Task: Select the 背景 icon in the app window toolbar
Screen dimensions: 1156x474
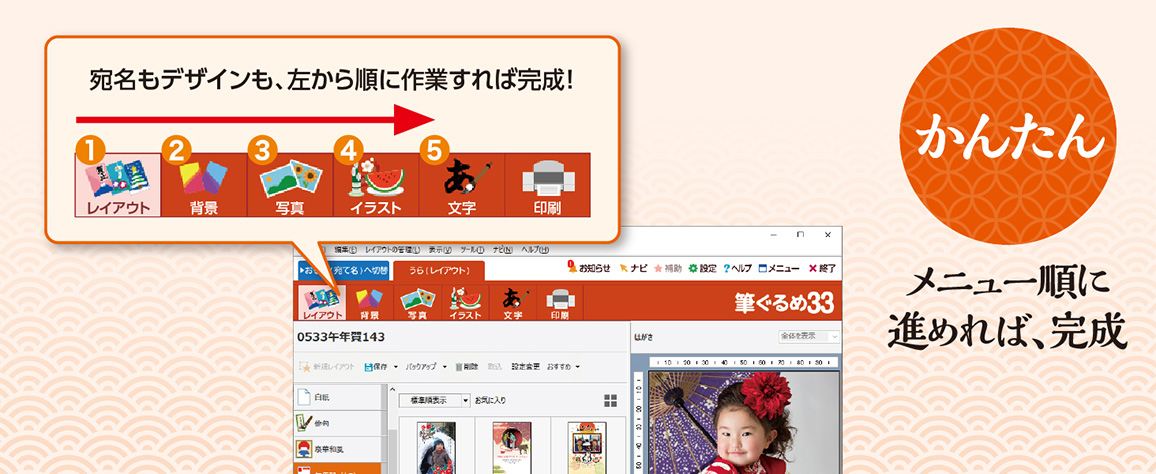Action: point(370,302)
